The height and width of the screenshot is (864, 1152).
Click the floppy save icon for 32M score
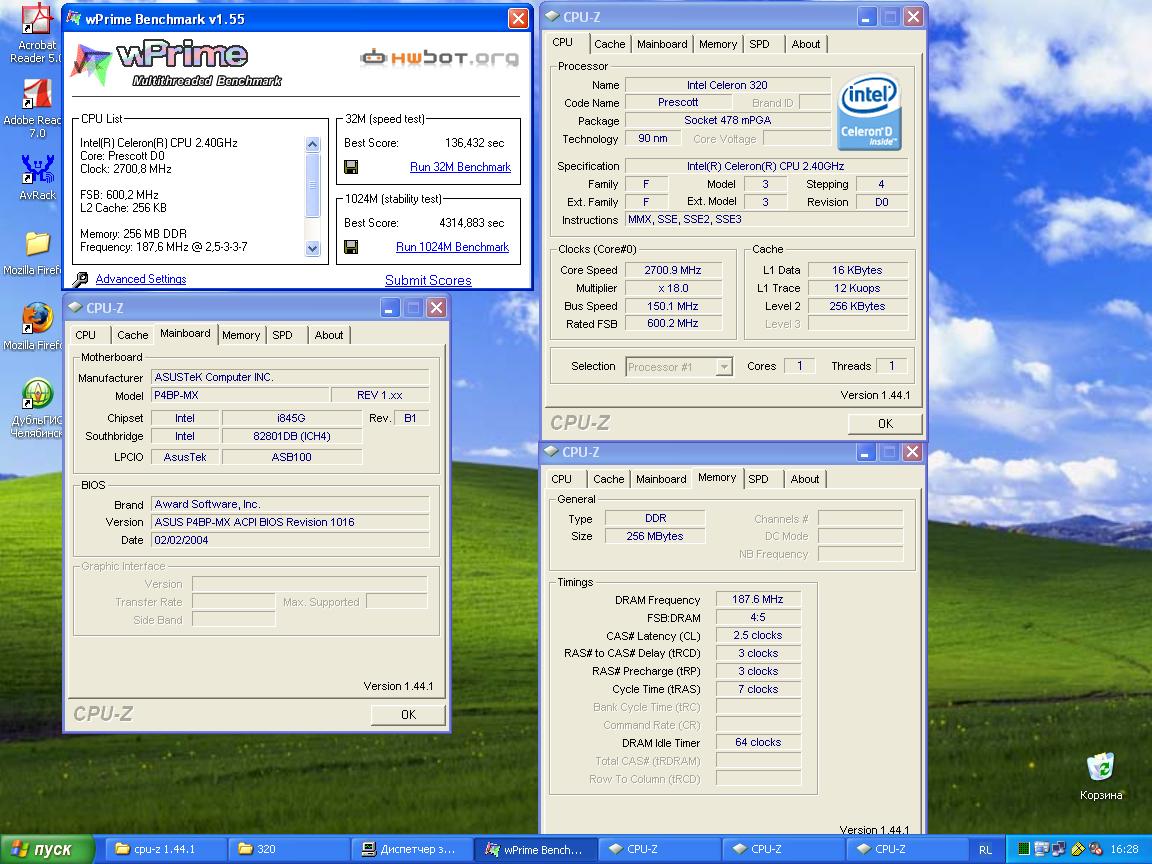(x=351, y=167)
